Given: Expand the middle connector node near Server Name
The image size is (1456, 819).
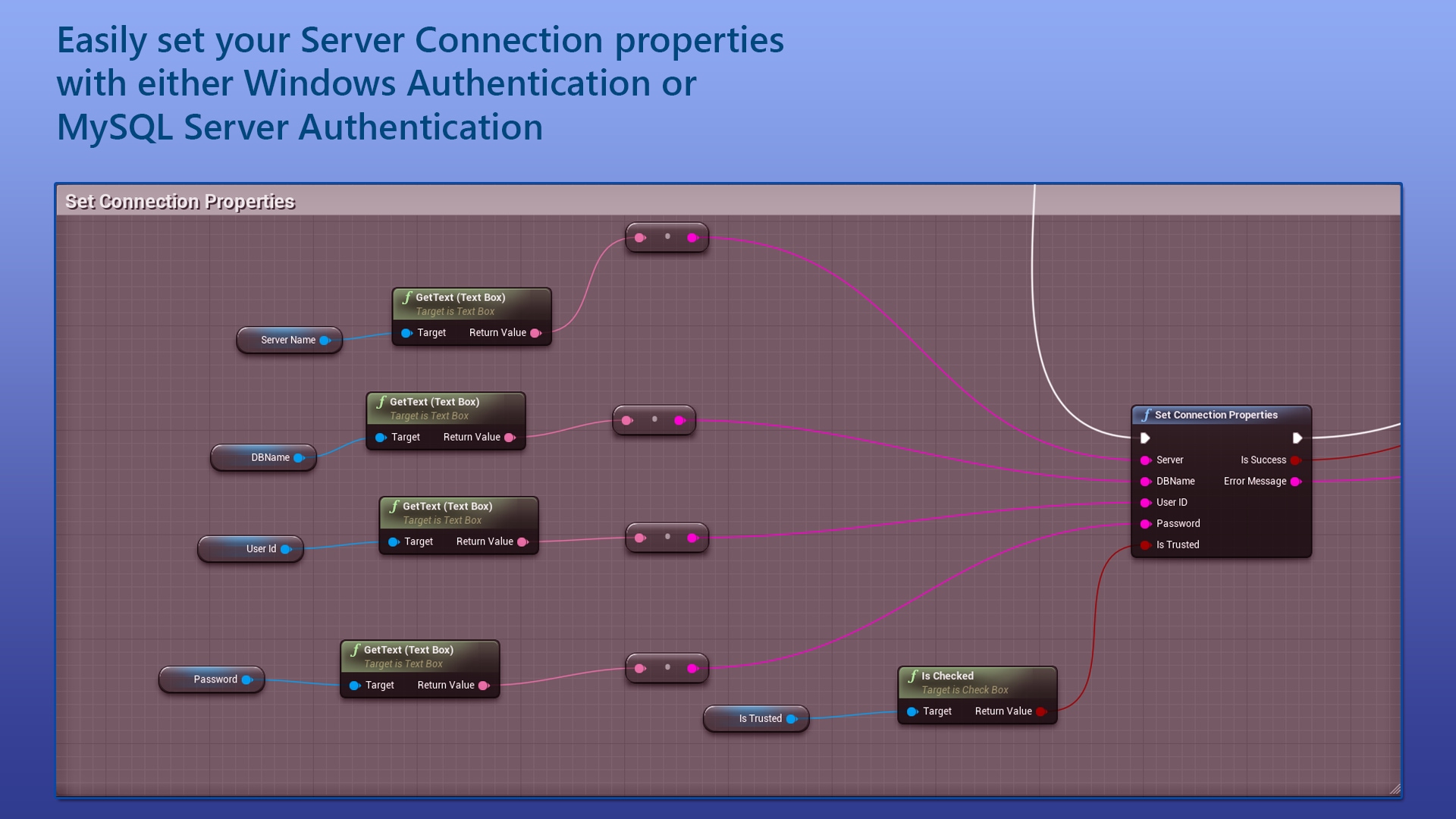Looking at the screenshot, I should pyautogui.click(x=666, y=236).
